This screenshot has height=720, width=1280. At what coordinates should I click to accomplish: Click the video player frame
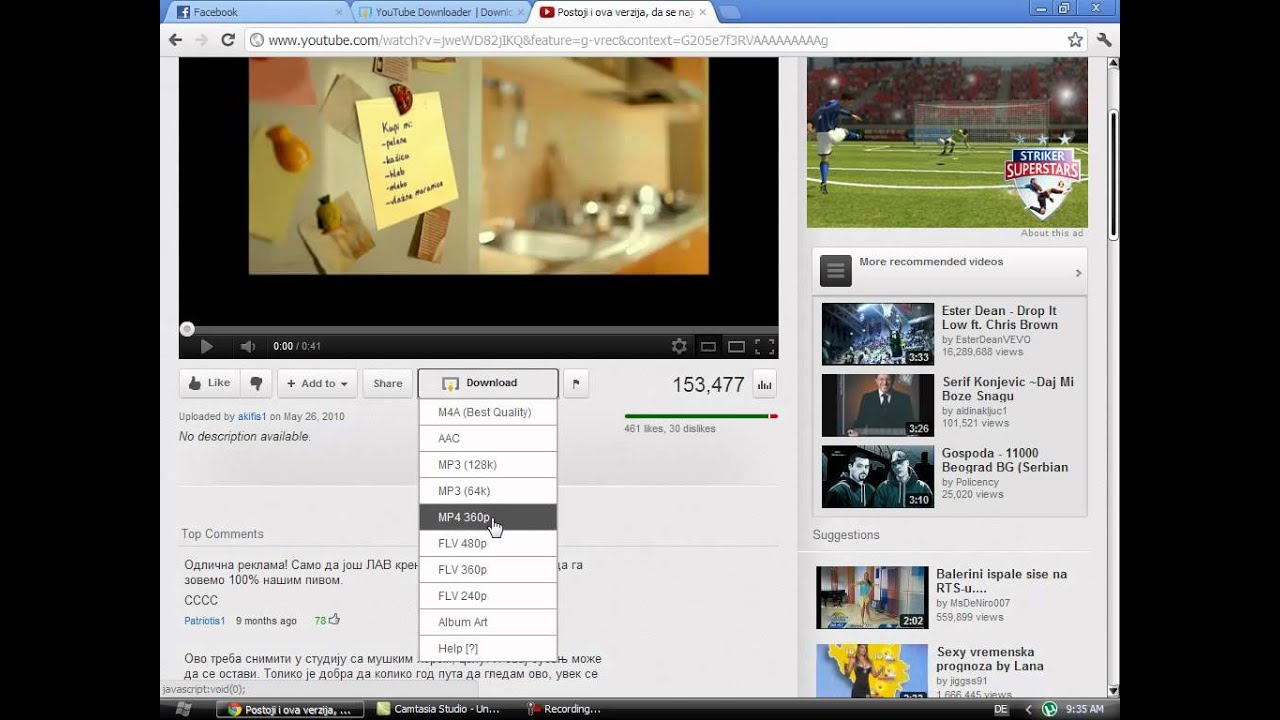[x=478, y=190]
